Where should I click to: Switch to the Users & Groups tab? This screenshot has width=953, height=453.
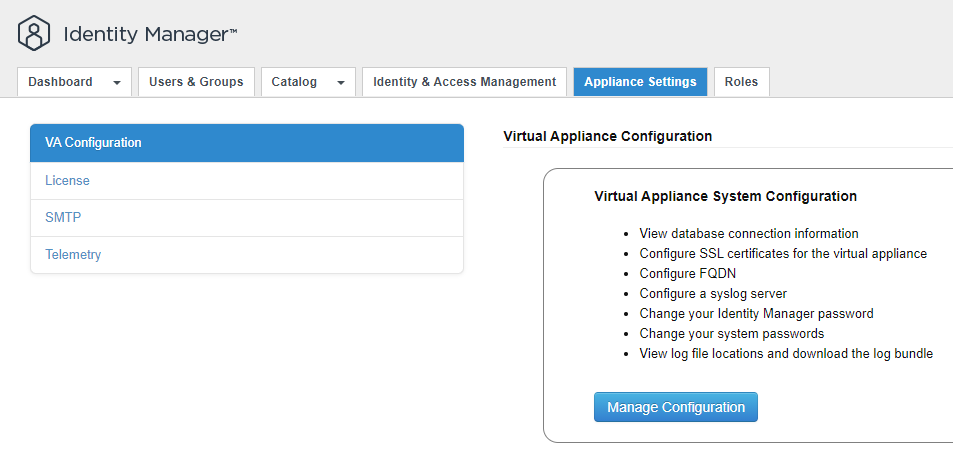coord(196,82)
